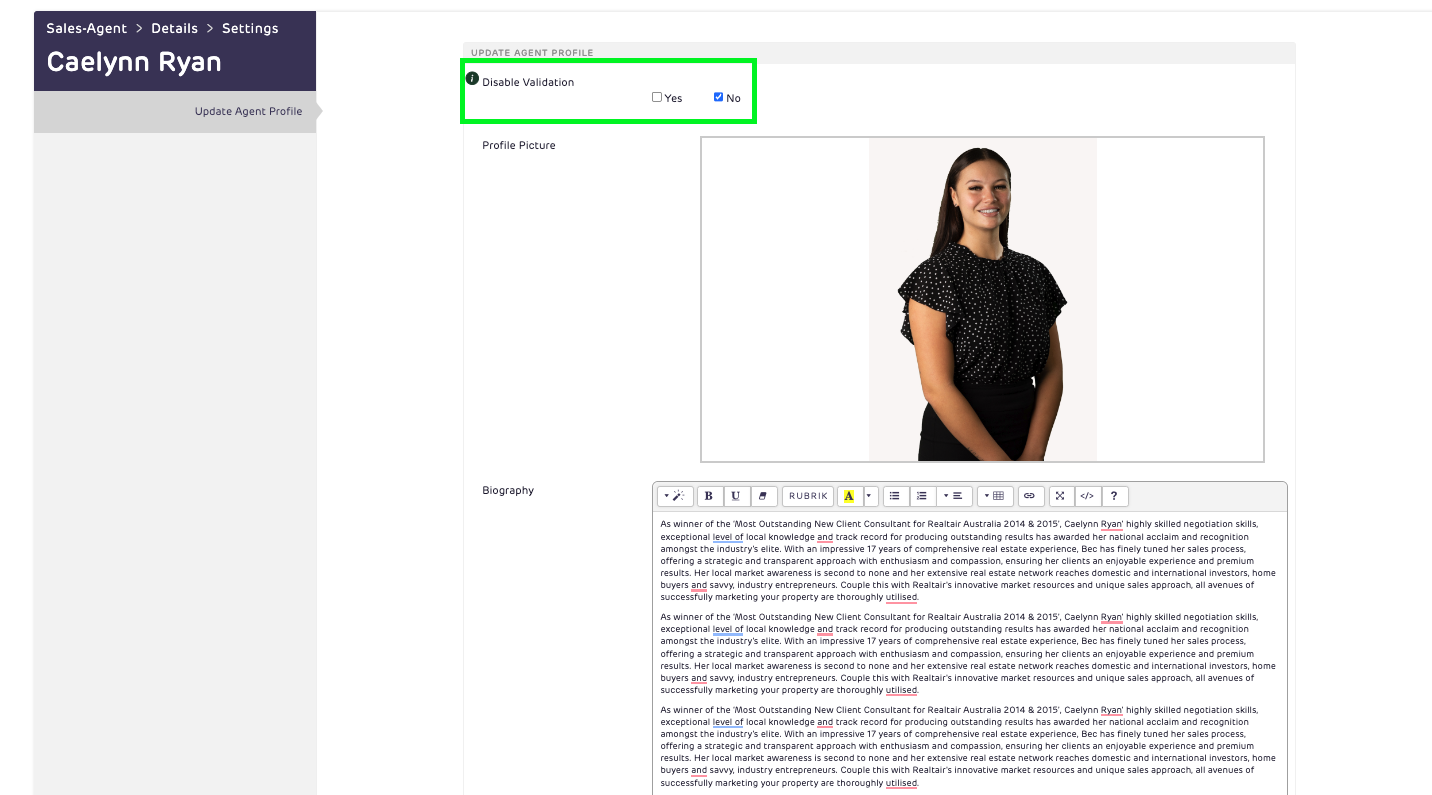Toggle bold formatting in the biography editor
Image resolution: width=1432 pixels, height=795 pixels.
click(x=709, y=496)
